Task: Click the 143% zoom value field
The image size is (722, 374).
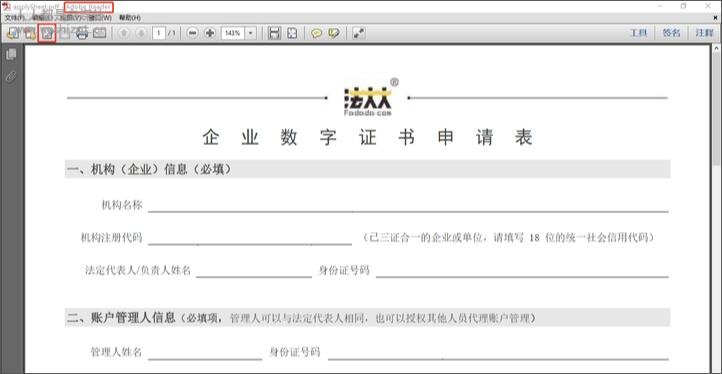Action: coord(233,33)
